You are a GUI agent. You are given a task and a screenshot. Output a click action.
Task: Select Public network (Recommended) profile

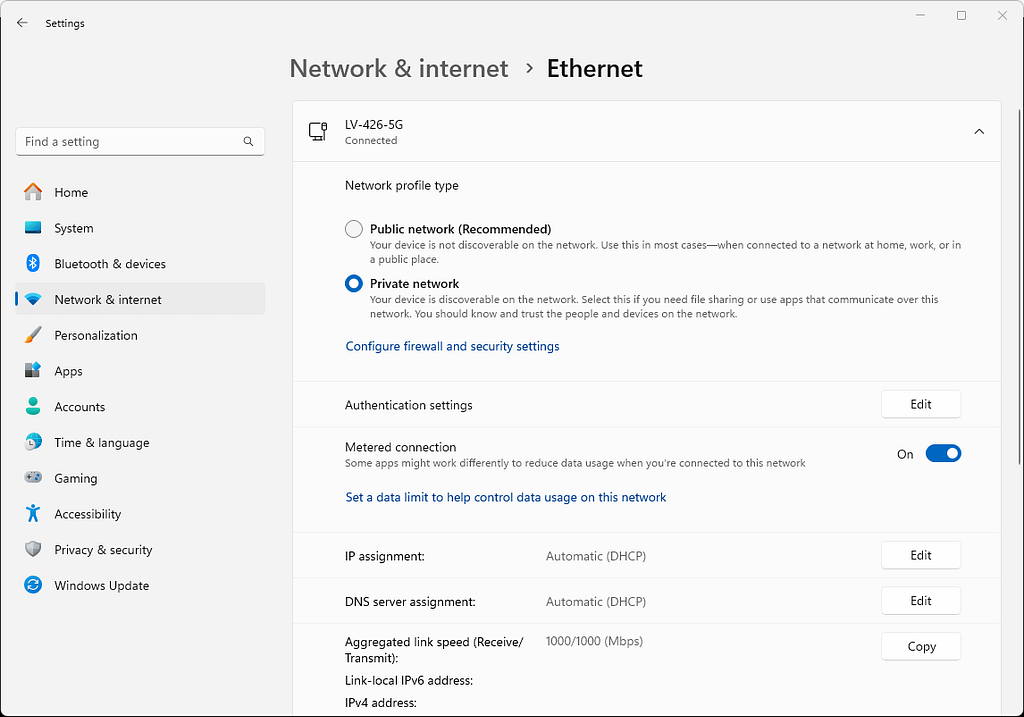coord(353,228)
